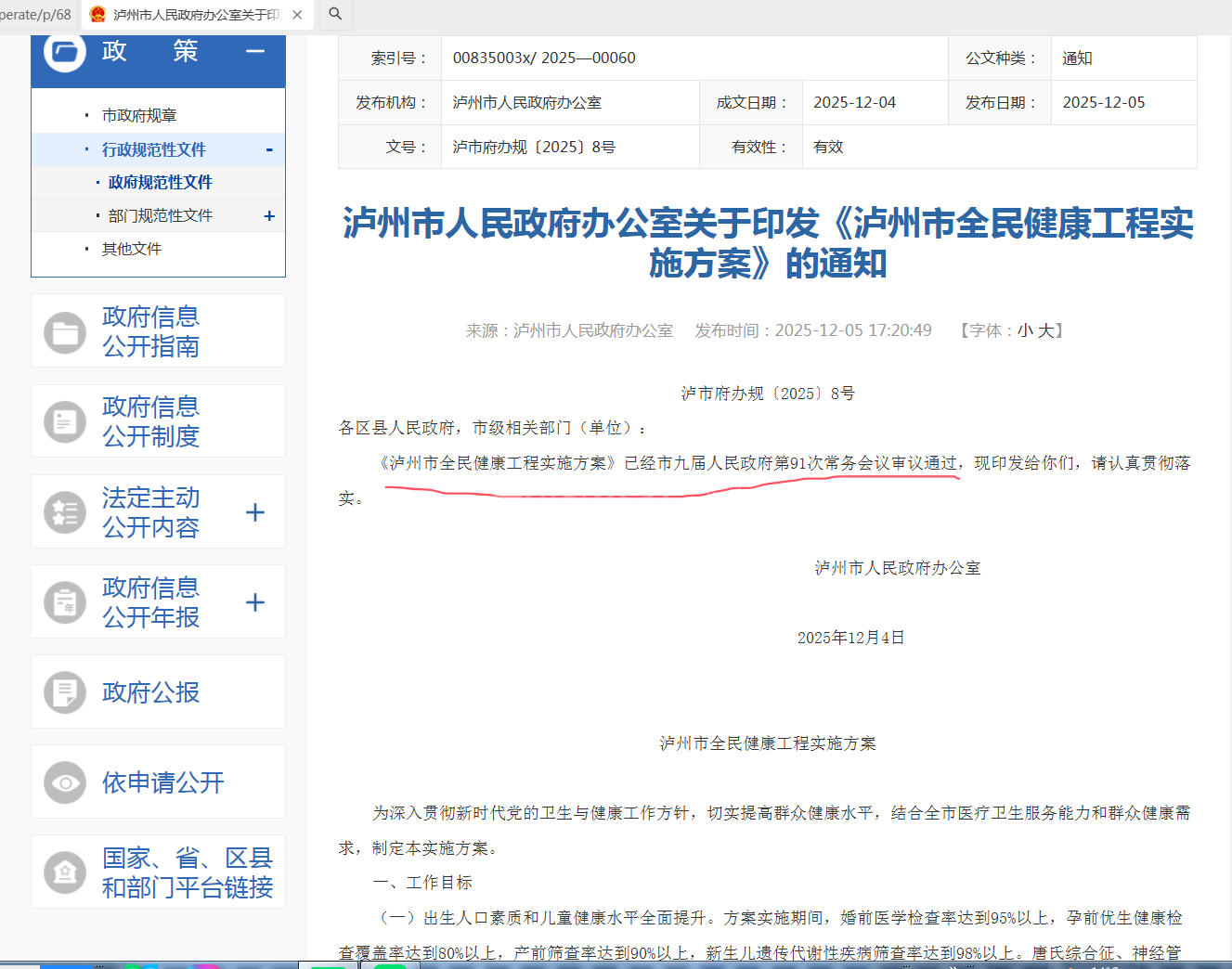Click the search magnifier icon in tab bar

point(335,14)
